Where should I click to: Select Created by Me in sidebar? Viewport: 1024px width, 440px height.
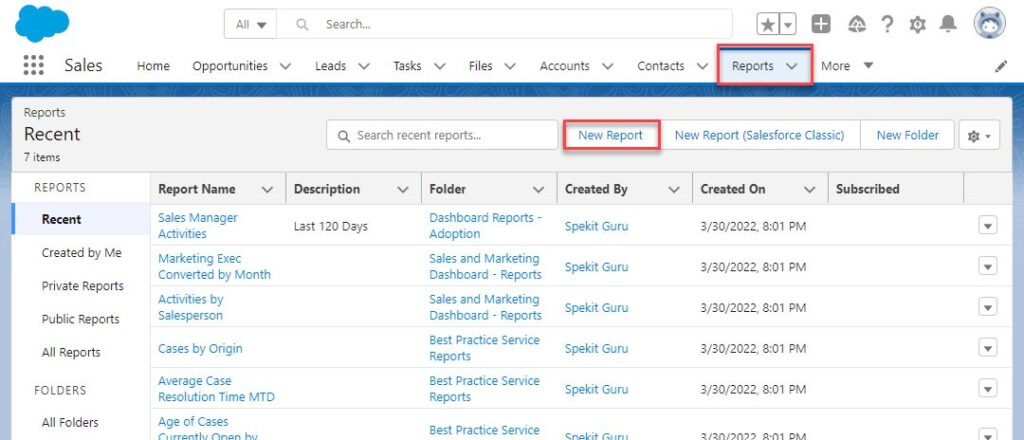tap(82, 253)
